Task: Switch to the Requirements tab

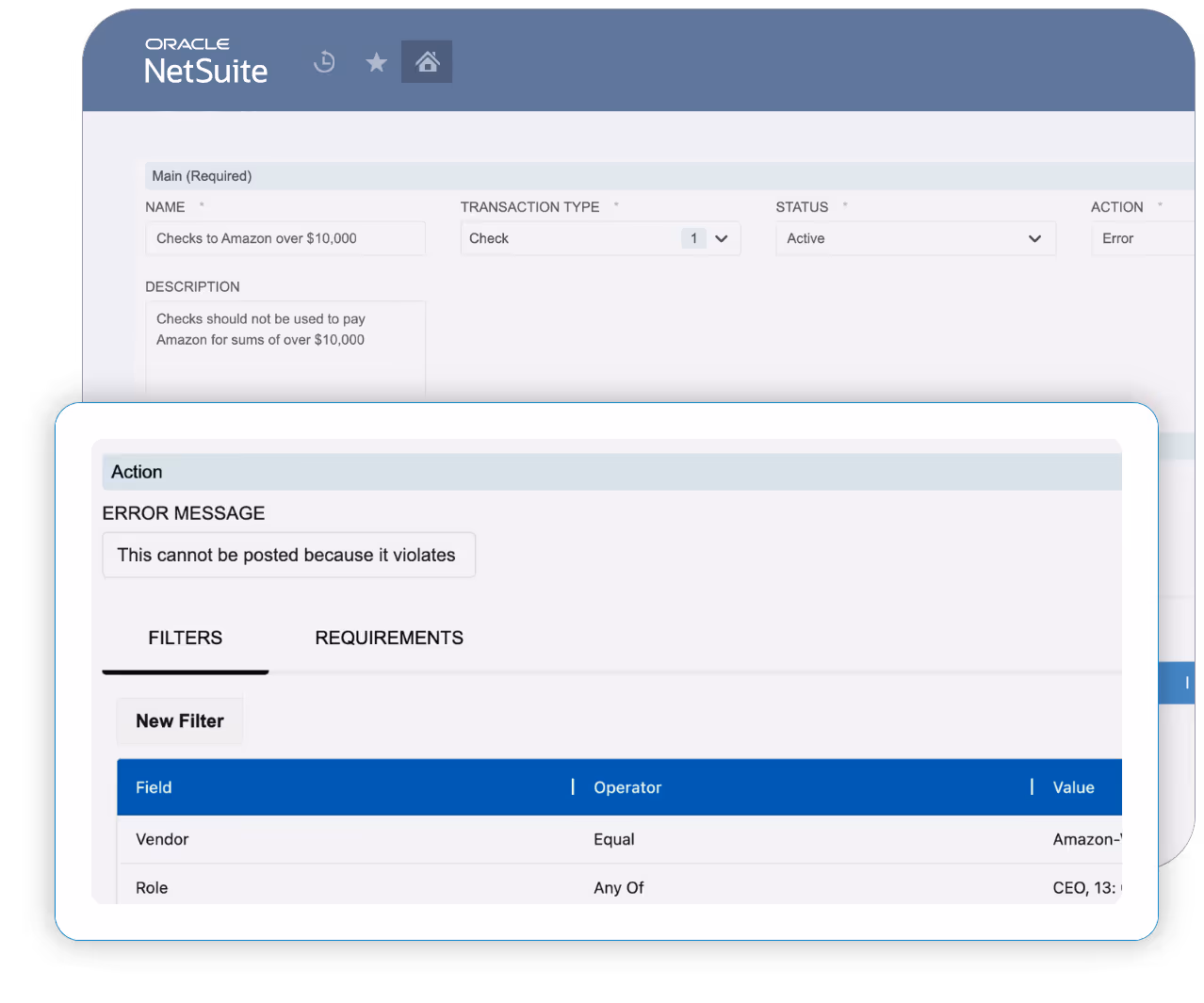Action: pos(389,638)
